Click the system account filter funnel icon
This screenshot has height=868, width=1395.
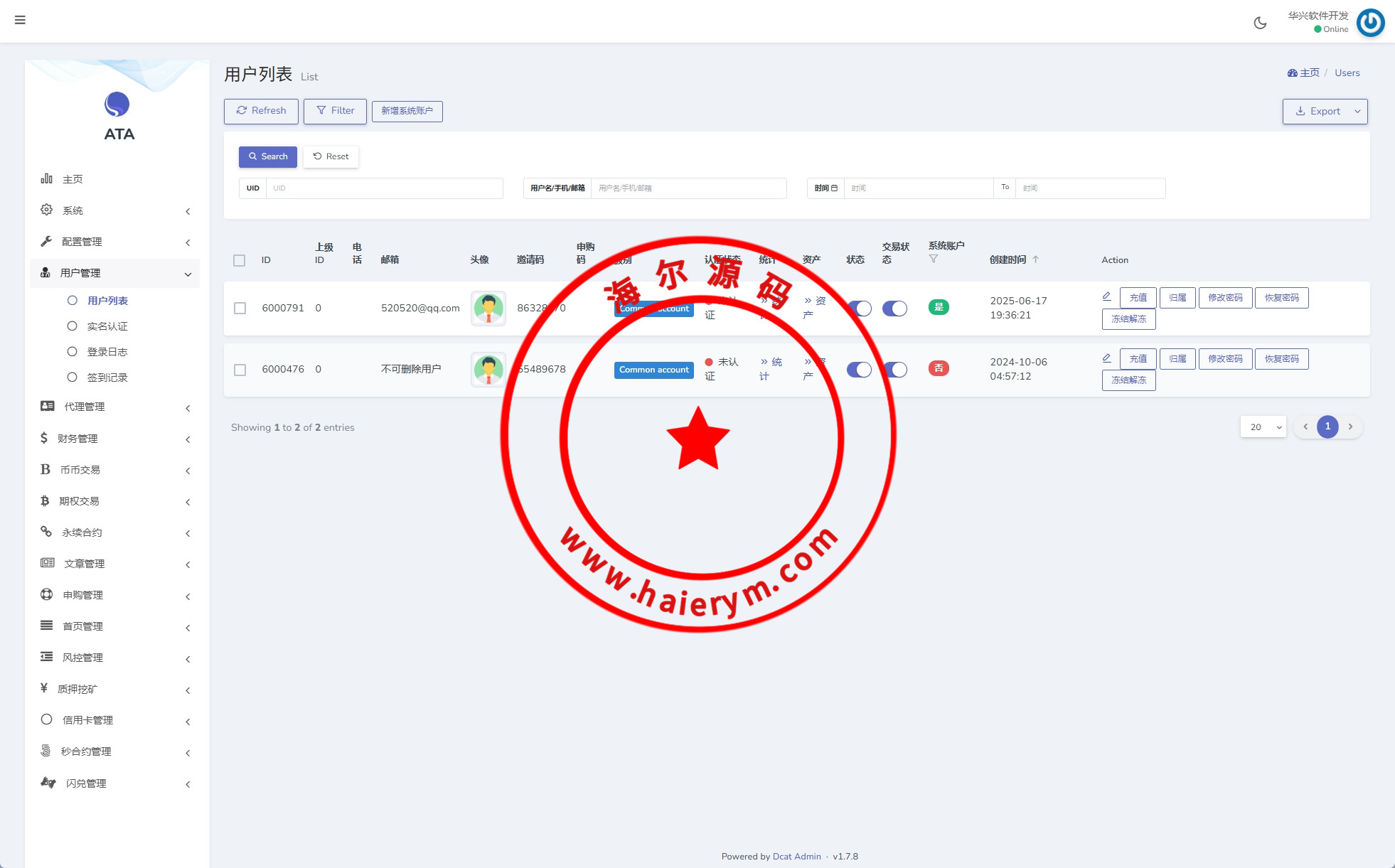(934, 259)
